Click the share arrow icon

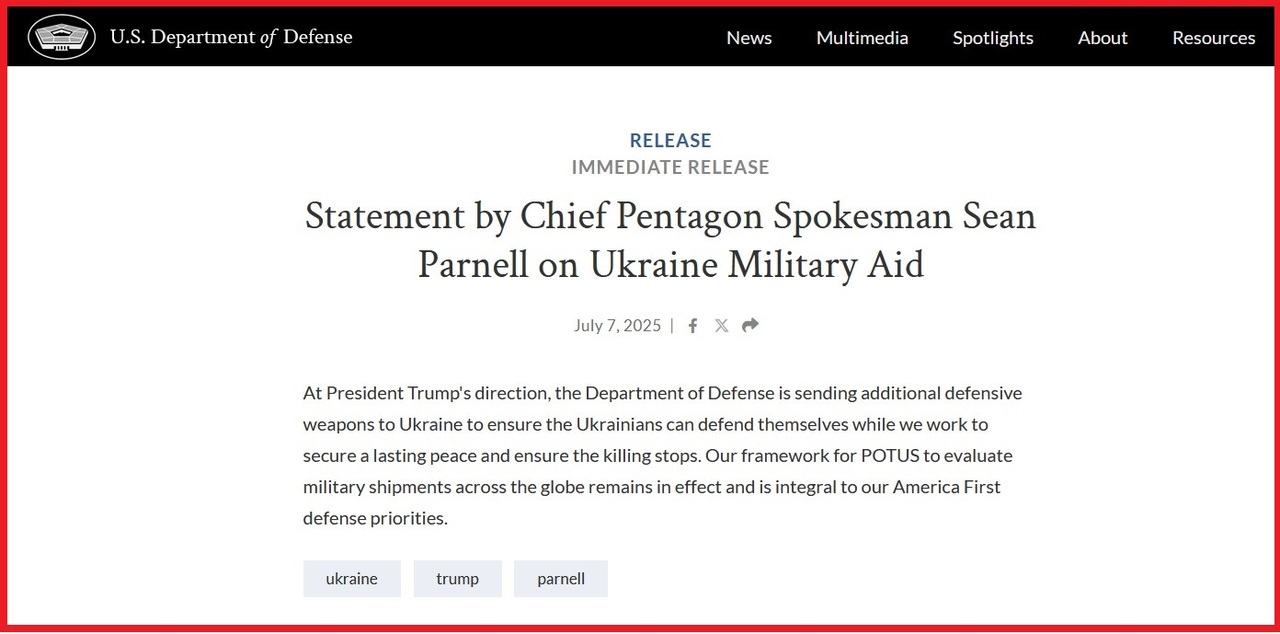[x=750, y=325]
